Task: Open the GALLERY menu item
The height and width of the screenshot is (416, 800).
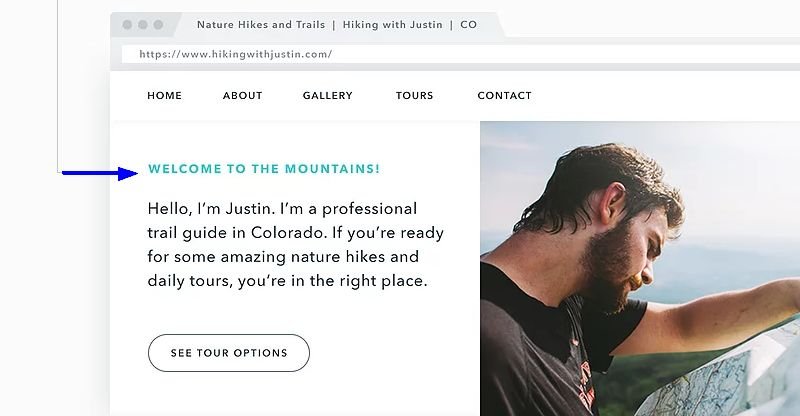Action: click(328, 95)
